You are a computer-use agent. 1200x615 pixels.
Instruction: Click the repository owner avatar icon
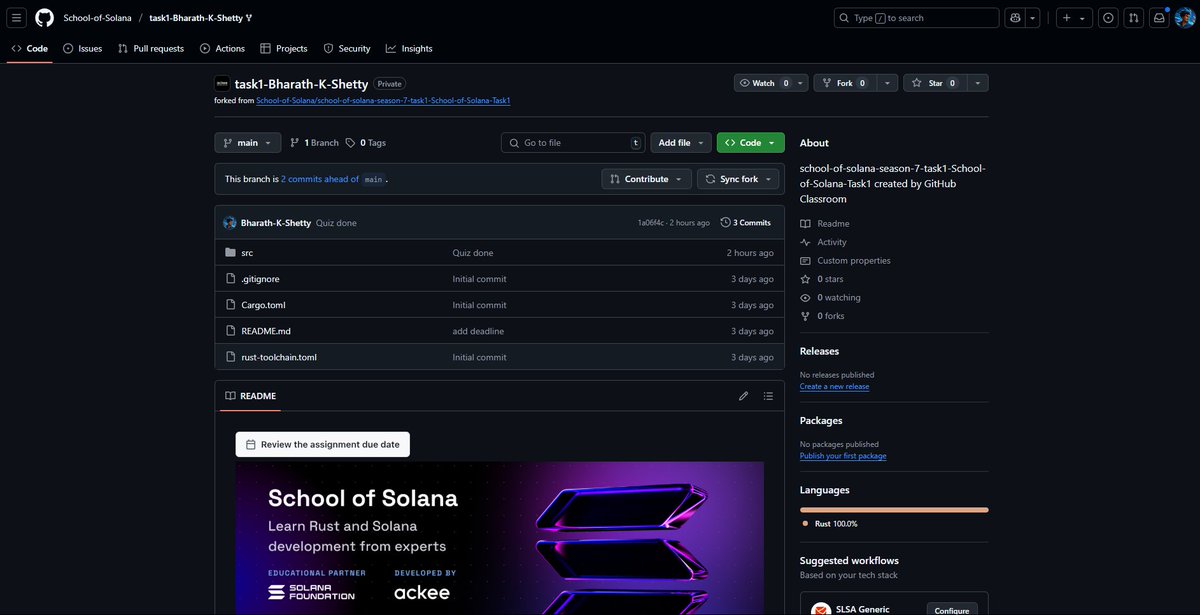222,84
